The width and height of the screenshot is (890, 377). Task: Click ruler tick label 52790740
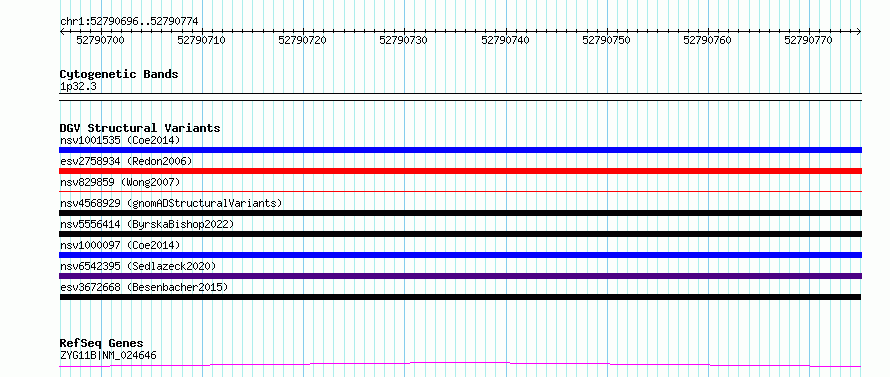pyautogui.click(x=505, y=40)
